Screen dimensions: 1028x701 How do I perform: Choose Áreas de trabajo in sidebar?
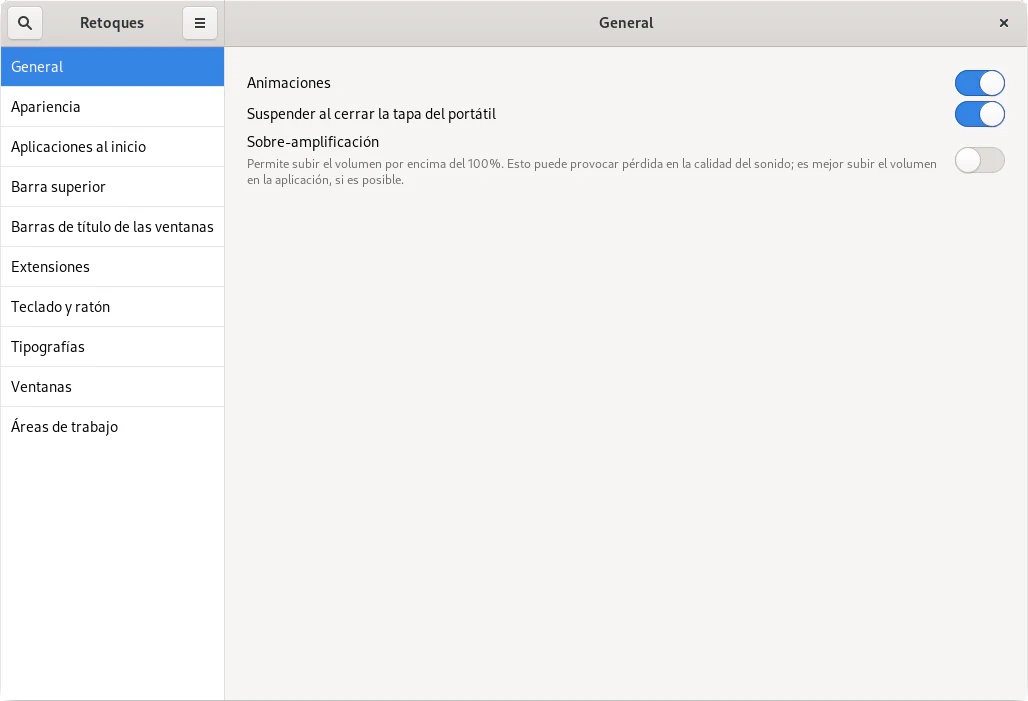(x=112, y=427)
